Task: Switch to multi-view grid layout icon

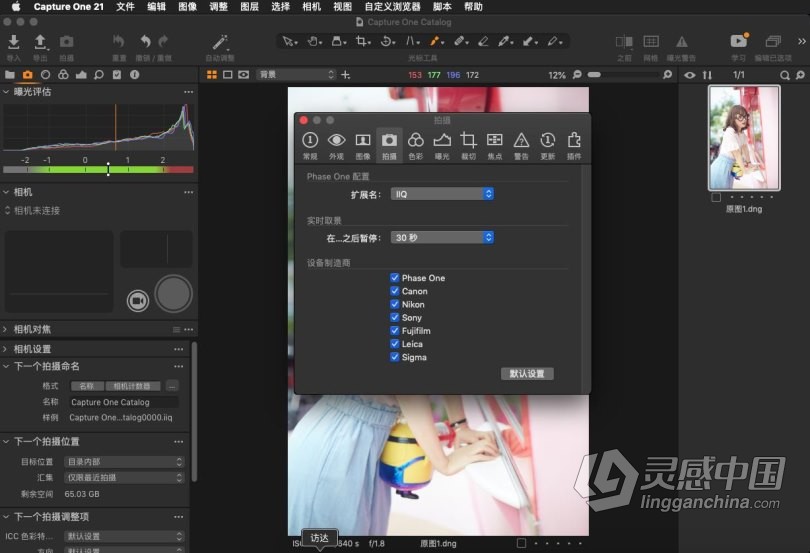Action: pos(211,75)
